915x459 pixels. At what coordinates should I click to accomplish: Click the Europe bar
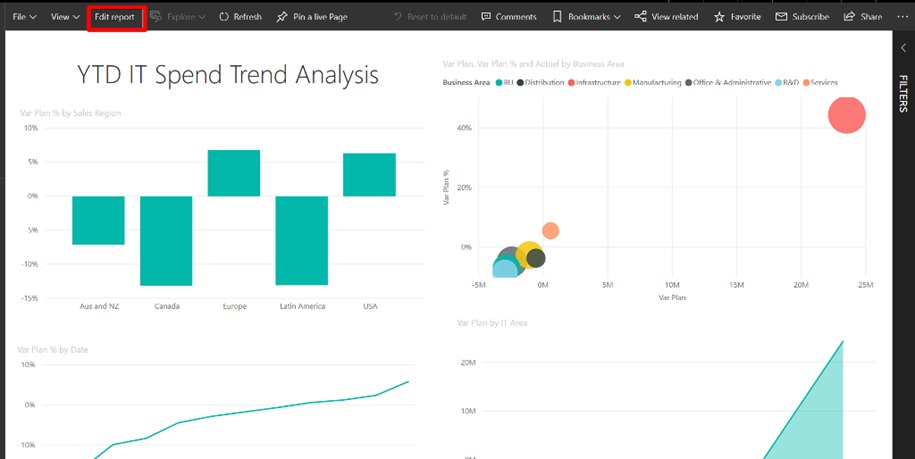[234, 173]
